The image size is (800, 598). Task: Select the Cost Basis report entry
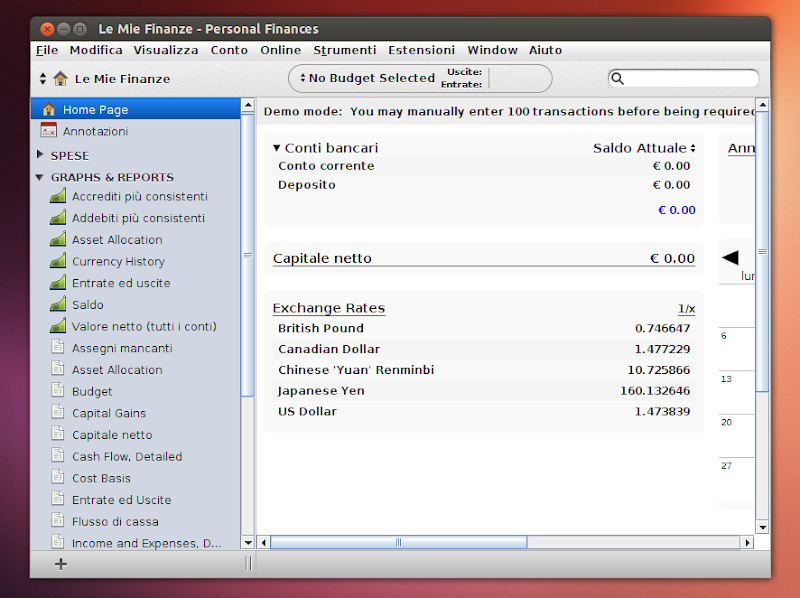click(x=101, y=478)
